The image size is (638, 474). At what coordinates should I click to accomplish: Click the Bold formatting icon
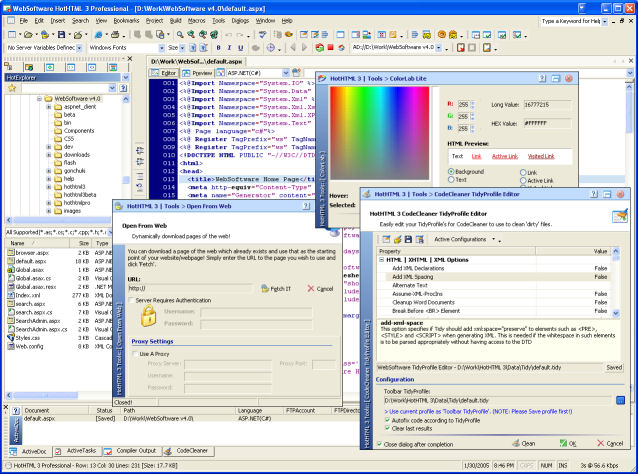(218, 48)
